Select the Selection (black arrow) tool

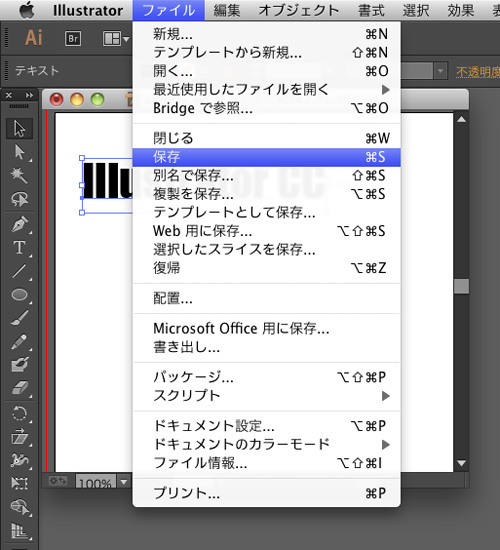click(20, 128)
